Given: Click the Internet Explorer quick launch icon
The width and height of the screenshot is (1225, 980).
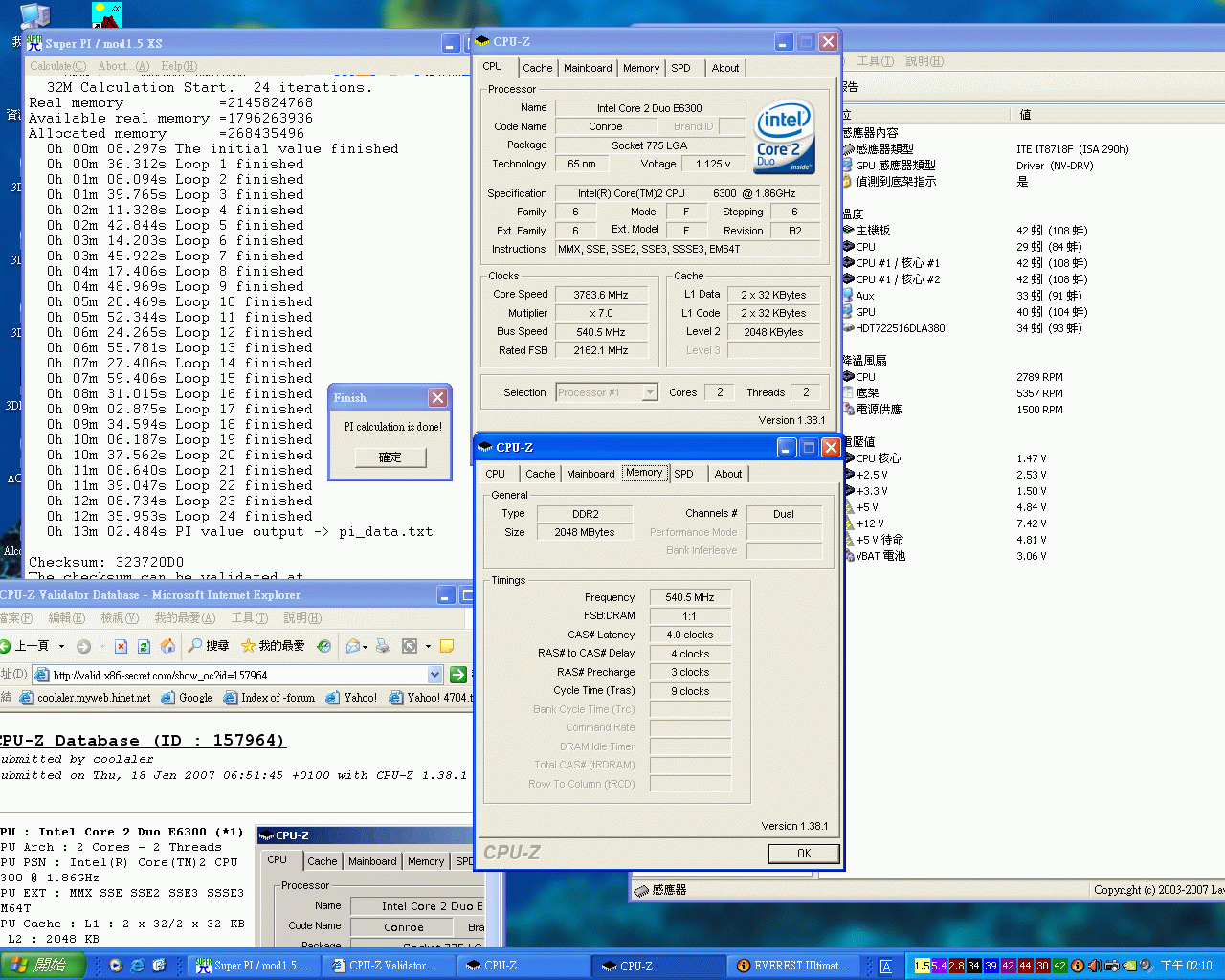Looking at the screenshot, I should [137, 966].
